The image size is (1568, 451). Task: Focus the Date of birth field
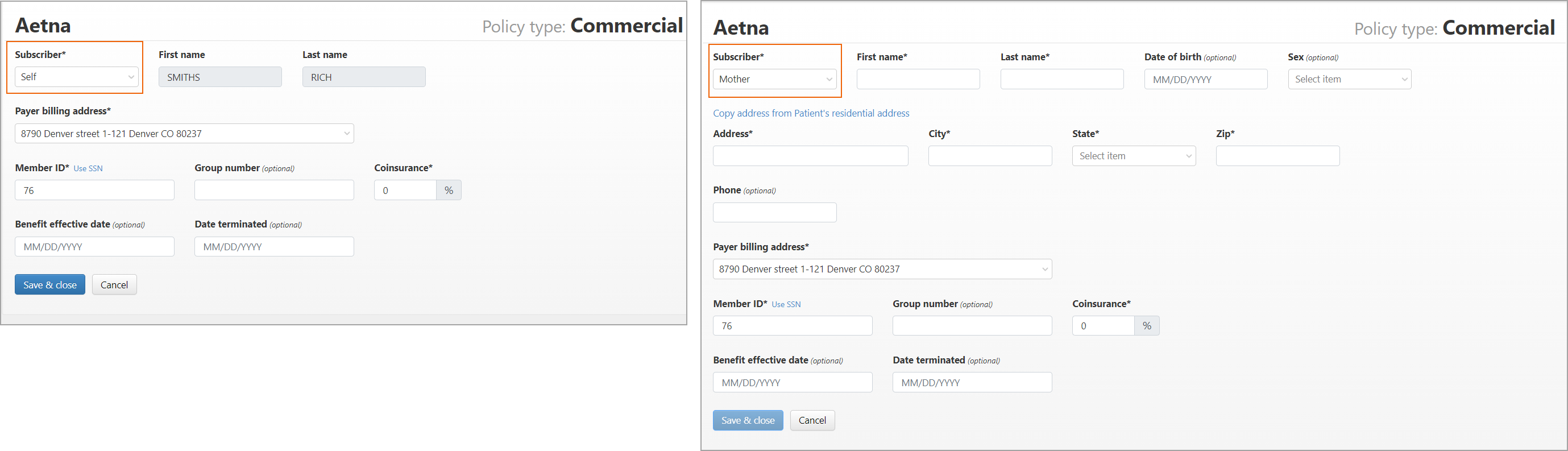1205,79
